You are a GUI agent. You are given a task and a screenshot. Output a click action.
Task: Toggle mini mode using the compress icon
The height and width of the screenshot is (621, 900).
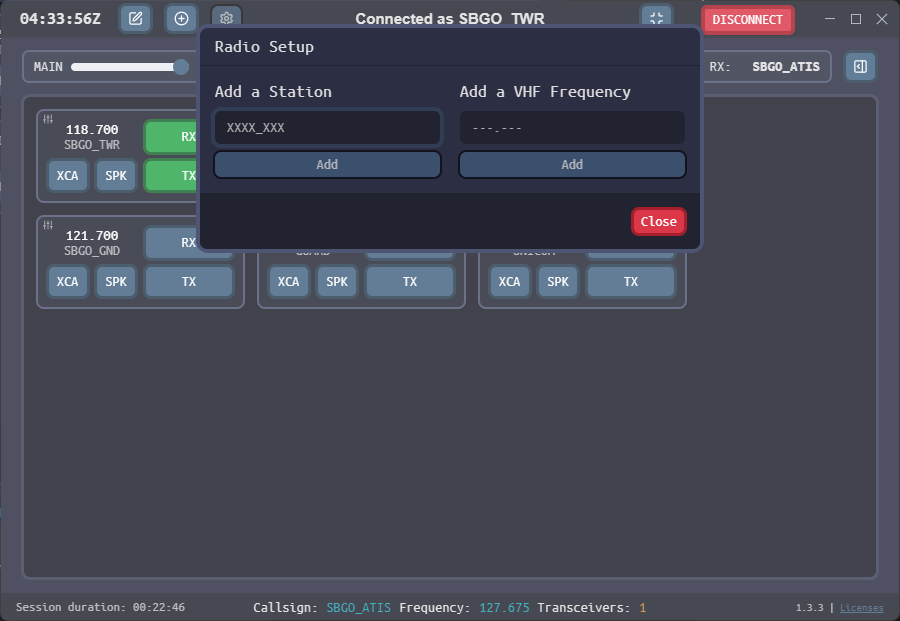pyautogui.click(x=656, y=19)
